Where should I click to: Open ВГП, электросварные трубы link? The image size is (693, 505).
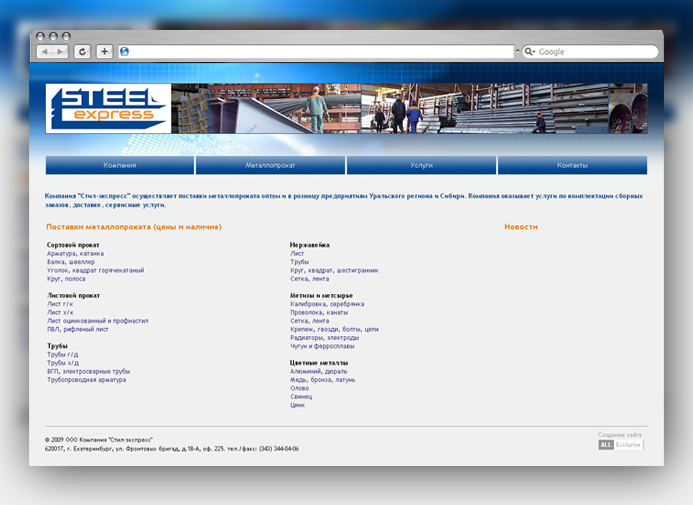pos(88,371)
